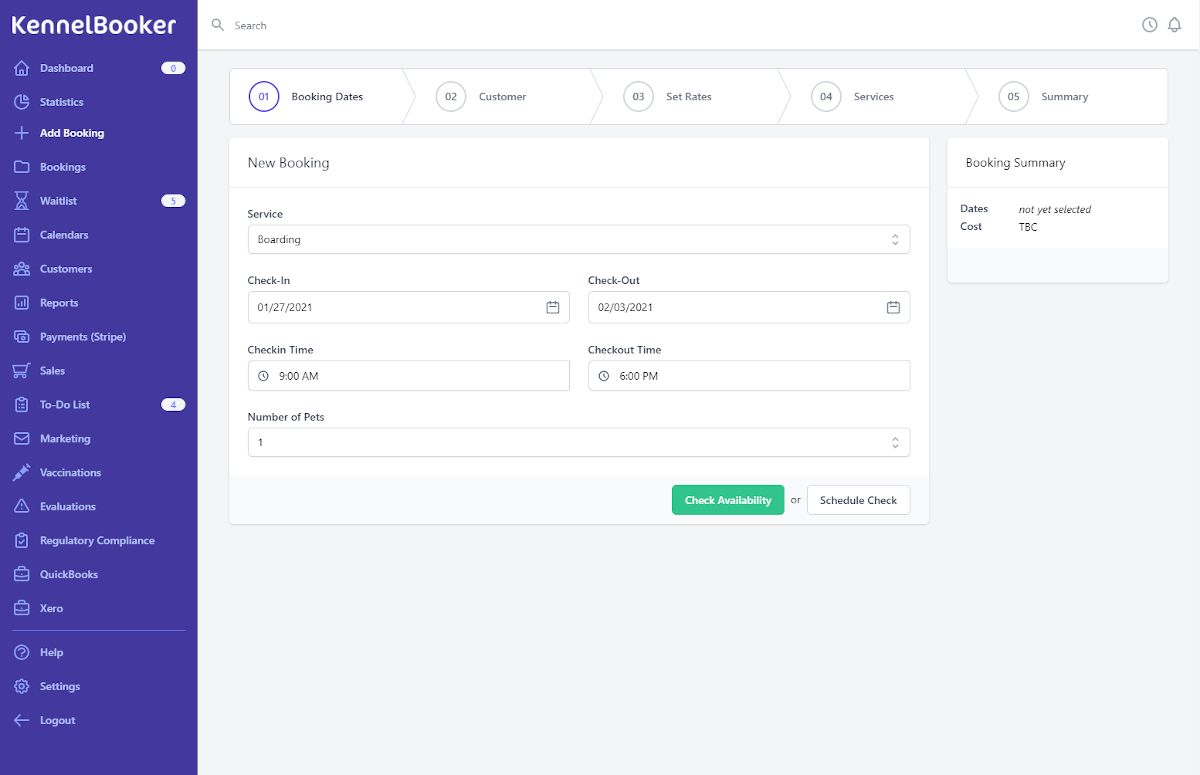Open the notifications bell icon
The width and height of the screenshot is (1200, 775).
click(1175, 25)
